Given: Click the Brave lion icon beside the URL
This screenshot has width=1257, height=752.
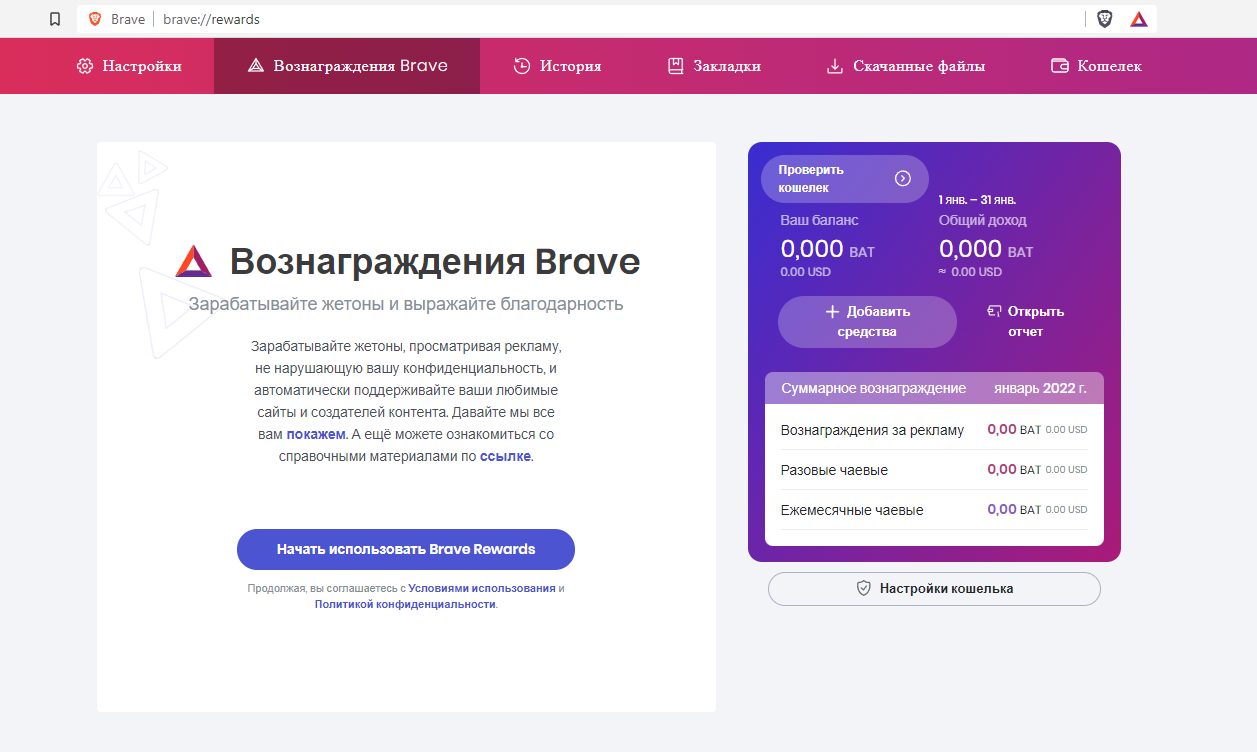Looking at the screenshot, I should point(95,19).
